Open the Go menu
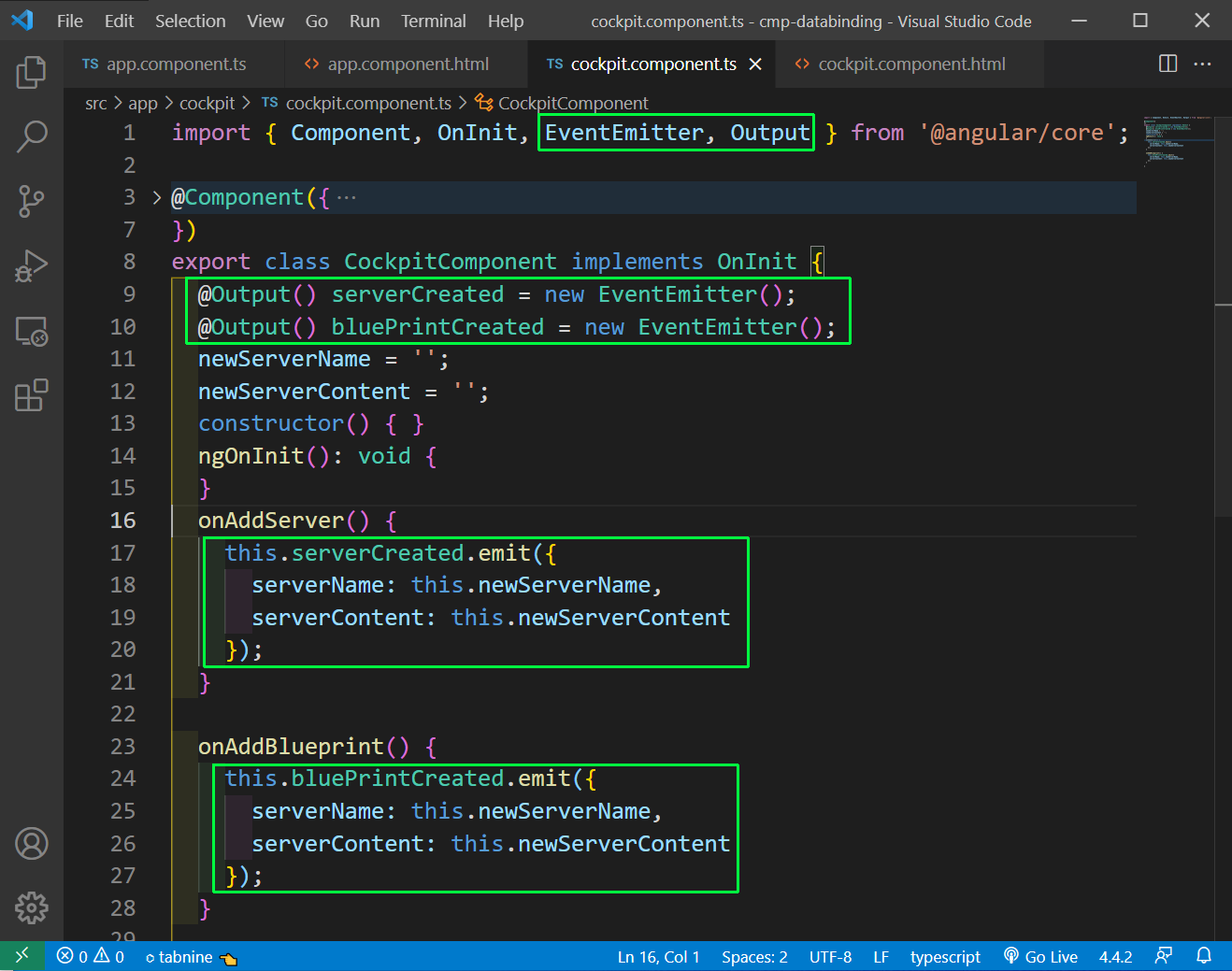 coord(317,21)
